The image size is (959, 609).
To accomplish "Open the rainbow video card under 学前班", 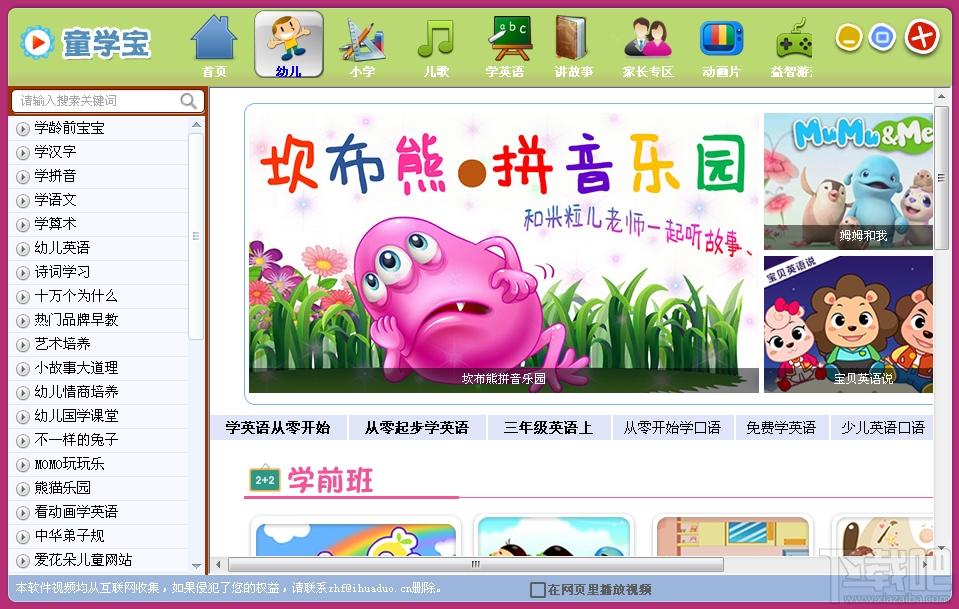I will [x=356, y=538].
